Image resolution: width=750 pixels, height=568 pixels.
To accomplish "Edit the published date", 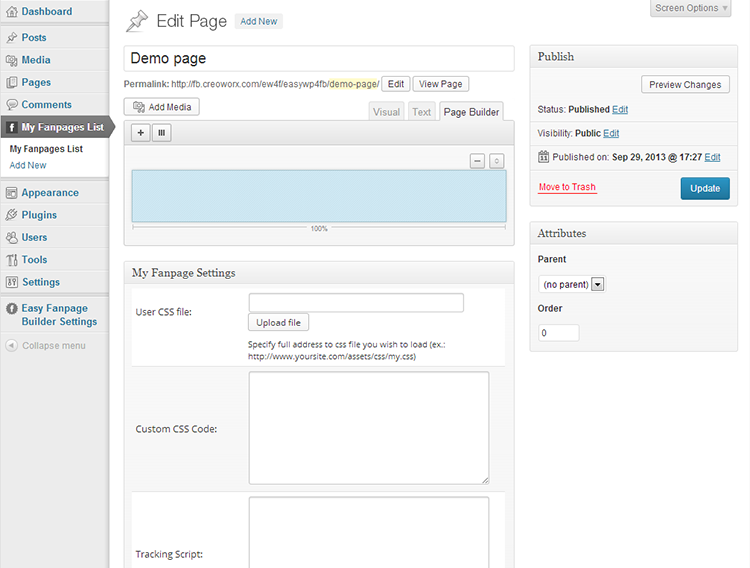I will click(712, 157).
